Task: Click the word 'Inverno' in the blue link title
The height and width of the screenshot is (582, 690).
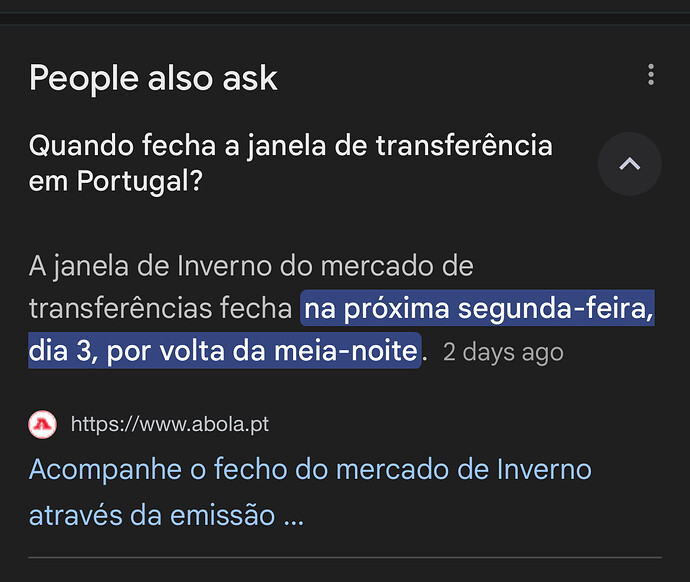Action: pyautogui.click(x=536, y=469)
